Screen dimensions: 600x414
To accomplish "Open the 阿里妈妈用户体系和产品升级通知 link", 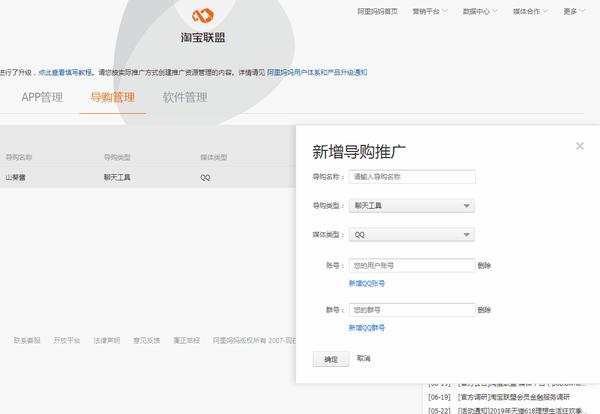I will 317,72.
